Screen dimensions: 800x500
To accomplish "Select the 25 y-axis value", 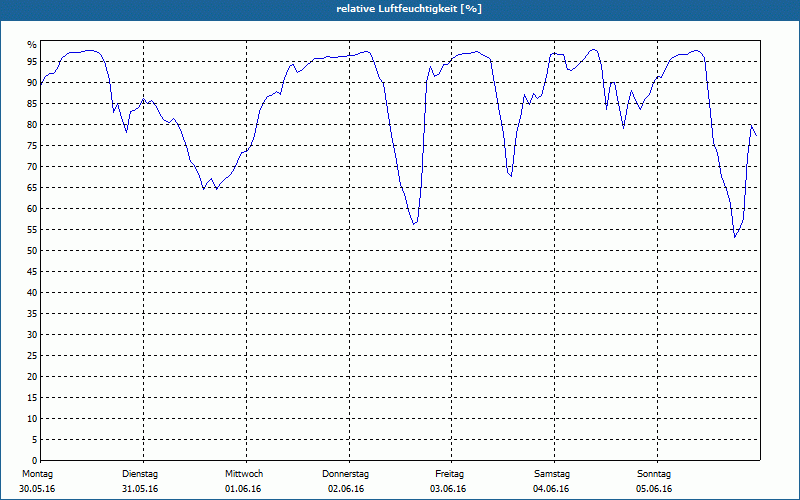I will click(x=32, y=356).
